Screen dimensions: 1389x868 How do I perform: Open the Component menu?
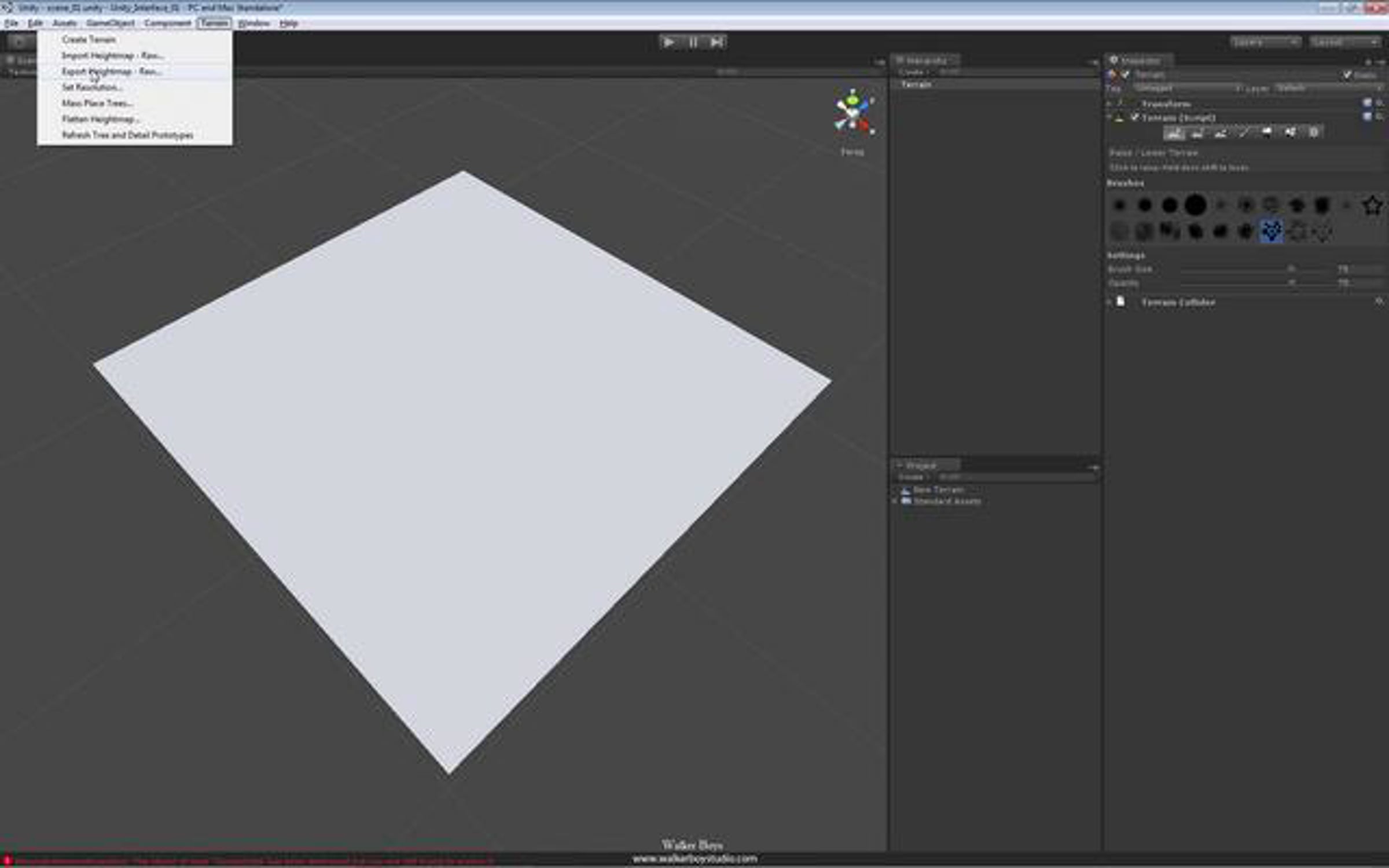167,23
